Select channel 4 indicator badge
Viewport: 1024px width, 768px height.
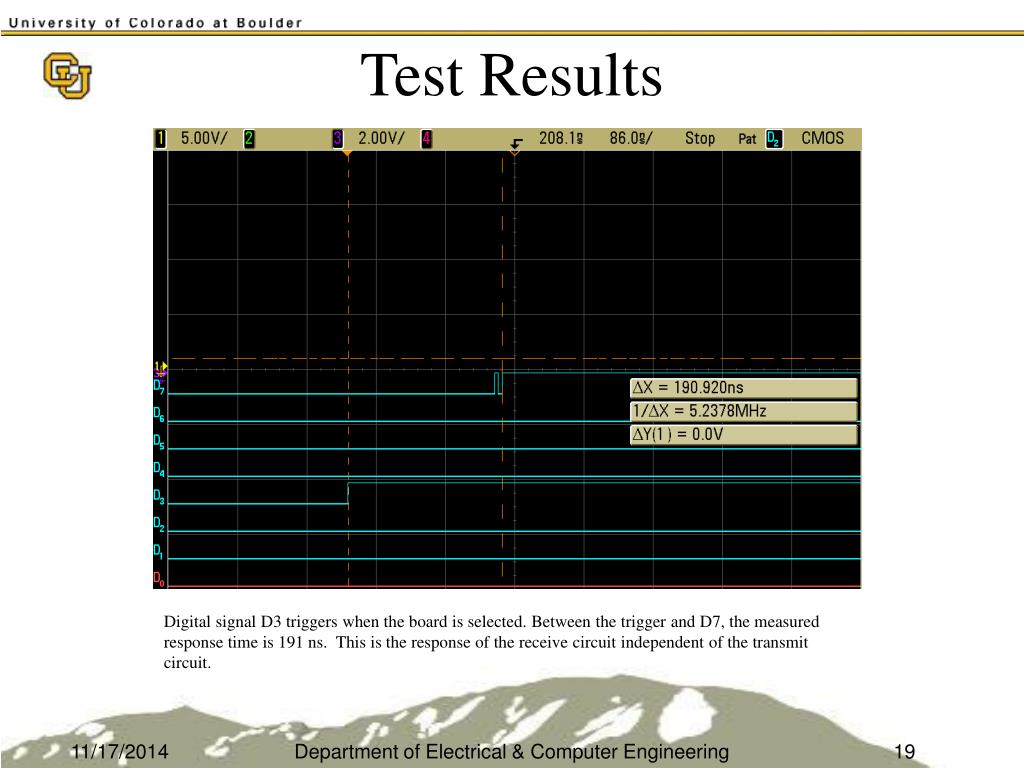click(426, 138)
